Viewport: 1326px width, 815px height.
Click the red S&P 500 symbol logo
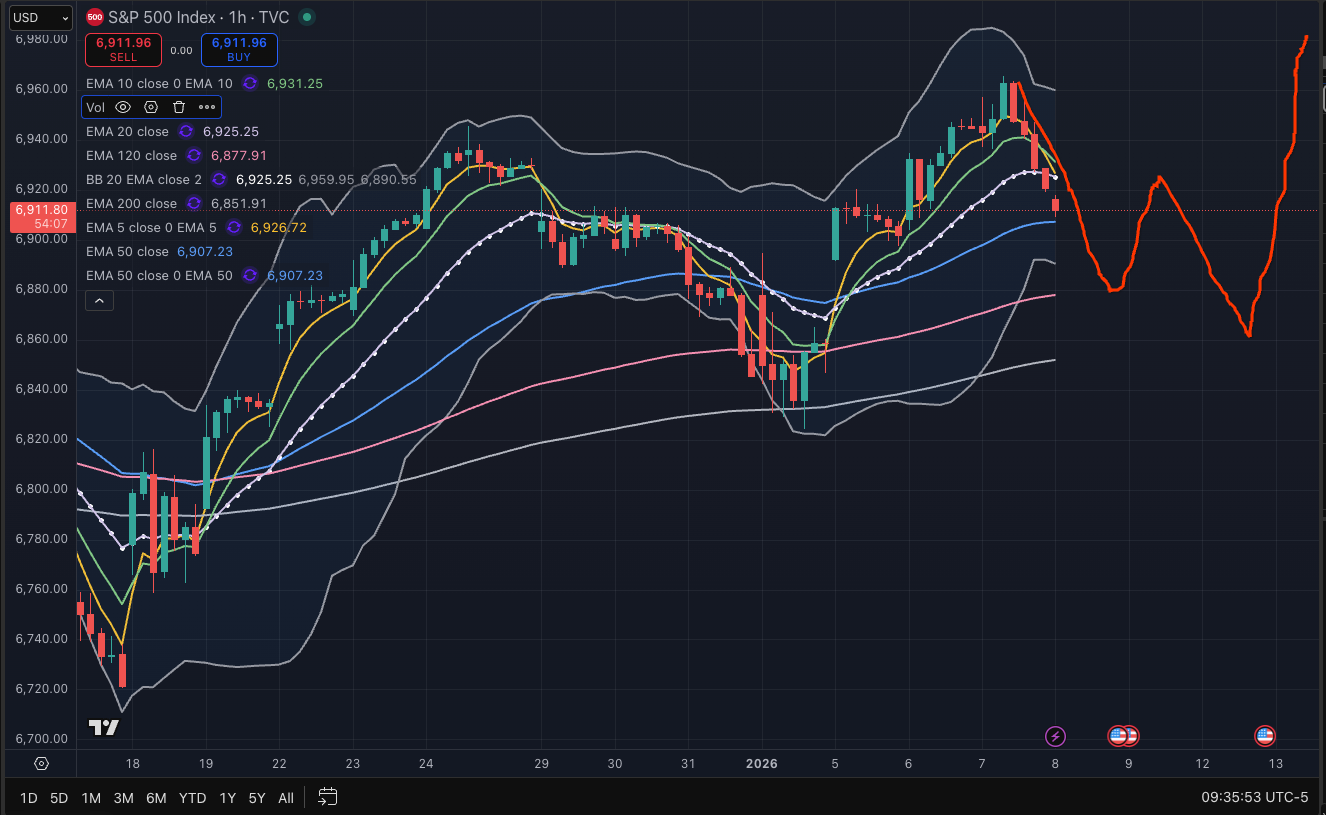(x=94, y=17)
